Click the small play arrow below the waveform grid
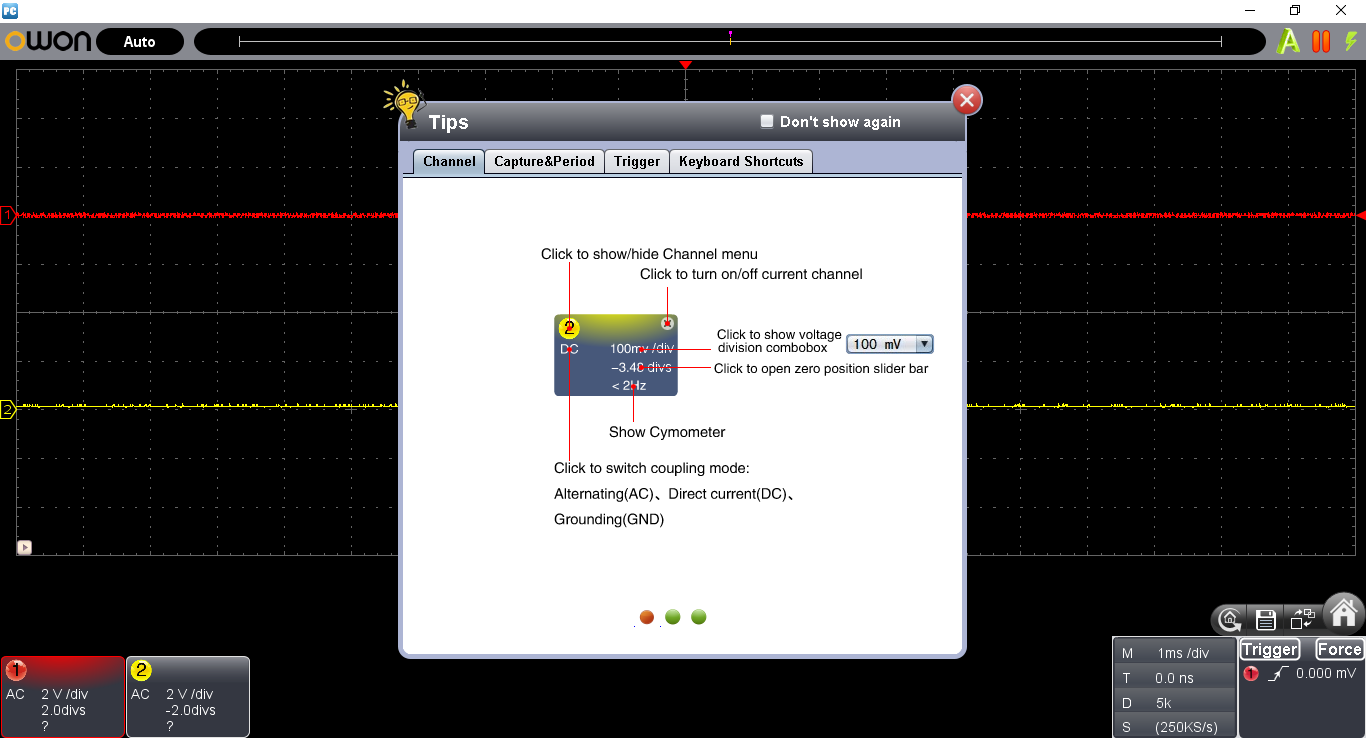1366x738 pixels. 24,547
